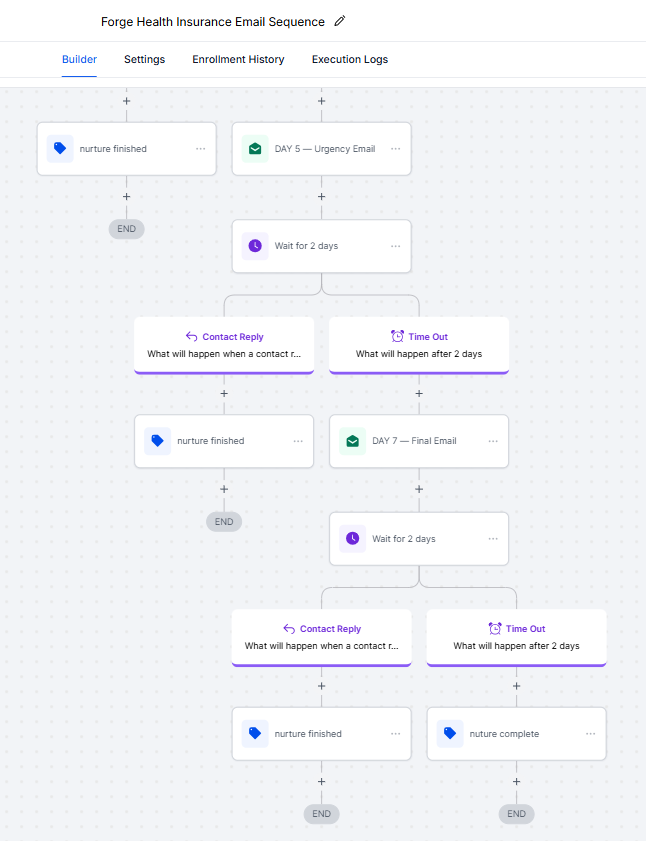Select the first Contact Reply branch
Viewport: 646px width, 841px height.
pyautogui.click(x=224, y=345)
